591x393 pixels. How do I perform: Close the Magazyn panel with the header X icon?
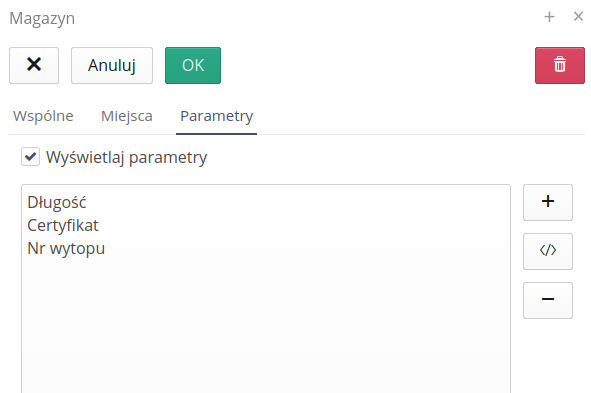[x=578, y=17]
